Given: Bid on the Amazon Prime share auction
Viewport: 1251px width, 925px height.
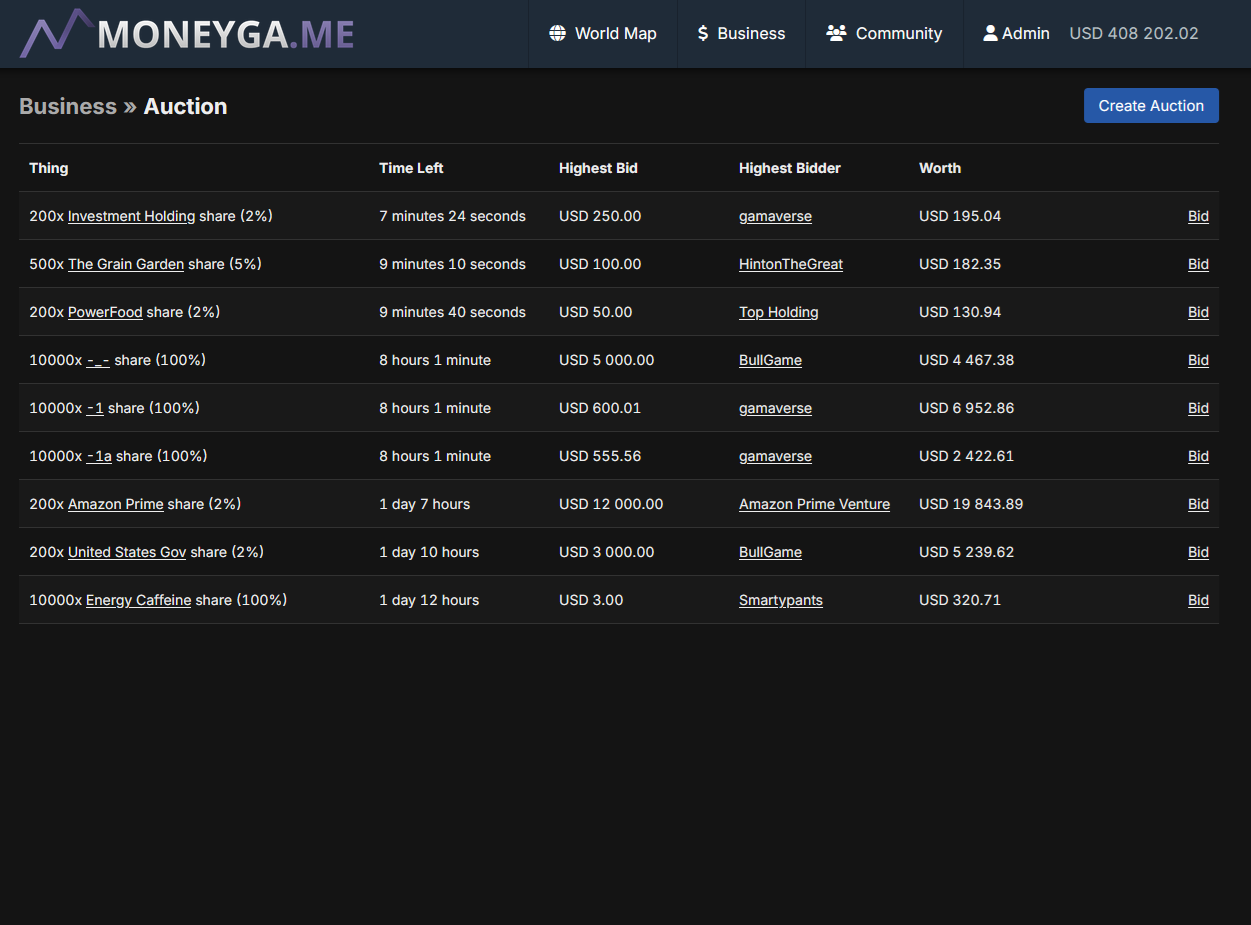Looking at the screenshot, I should tap(1198, 504).
